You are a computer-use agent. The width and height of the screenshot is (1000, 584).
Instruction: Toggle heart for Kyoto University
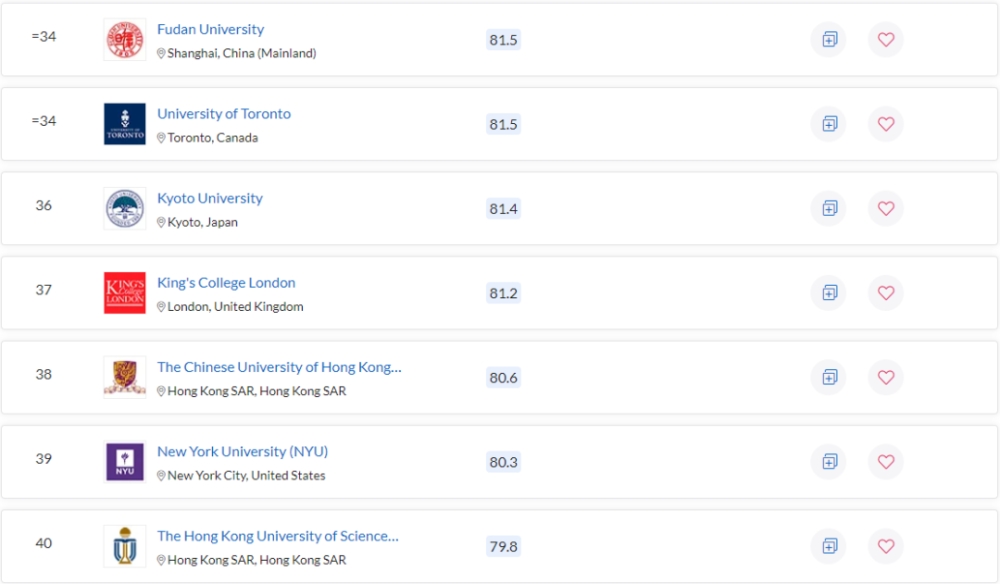coord(886,208)
